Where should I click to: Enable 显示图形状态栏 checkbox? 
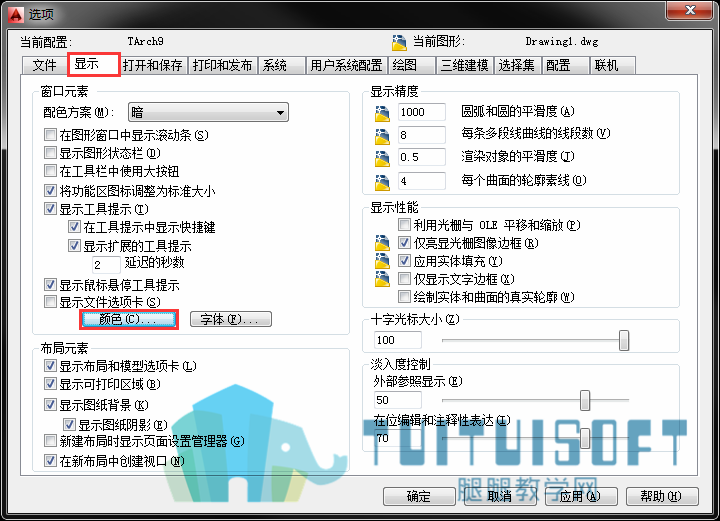click(x=50, y=152)
